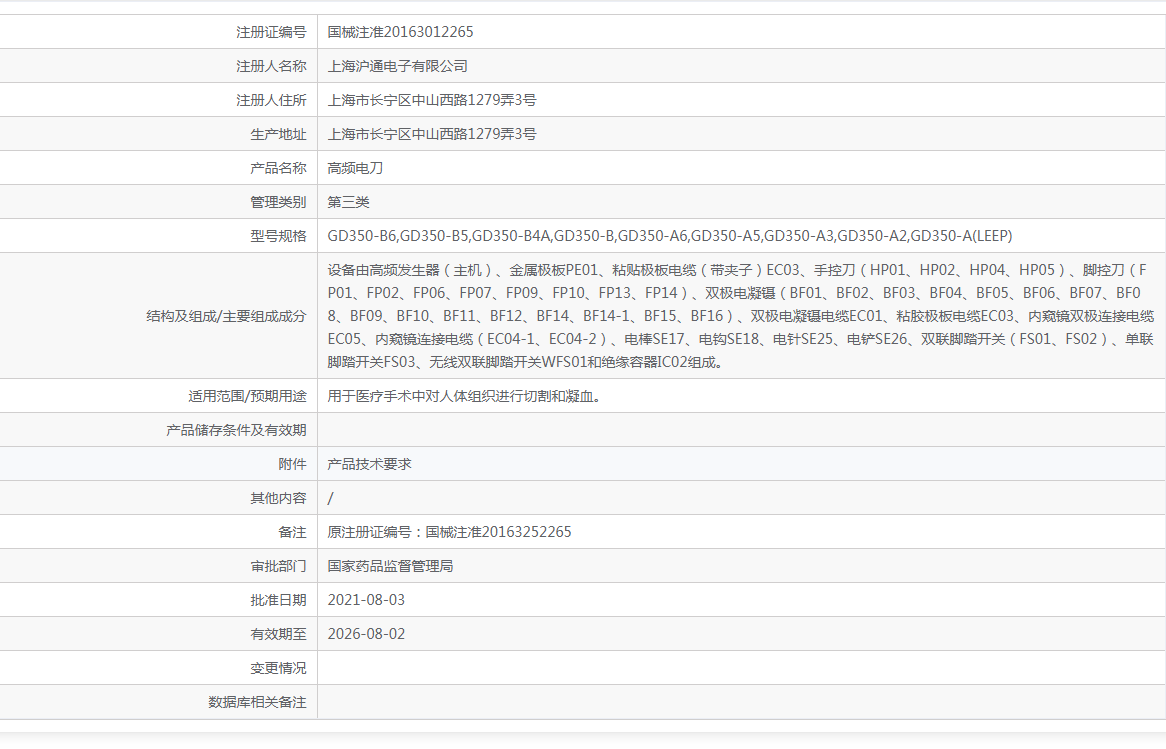Screen dimensions: 1166x749
Task: Select the structure description starting 设备由高频发生器
Action: [741, 316]
